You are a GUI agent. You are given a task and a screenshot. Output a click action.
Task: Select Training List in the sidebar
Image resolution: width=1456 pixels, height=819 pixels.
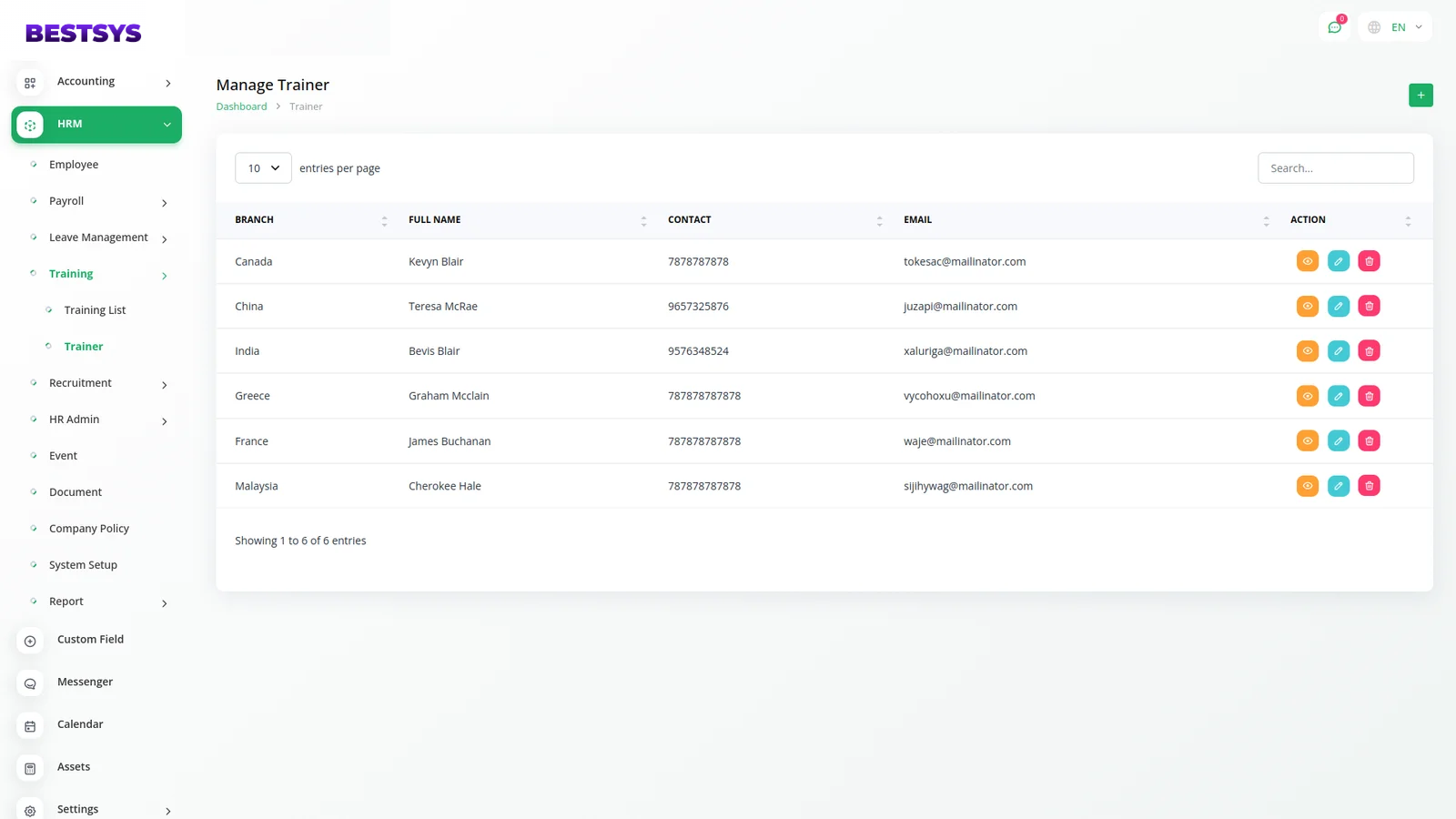coord(95,310)
